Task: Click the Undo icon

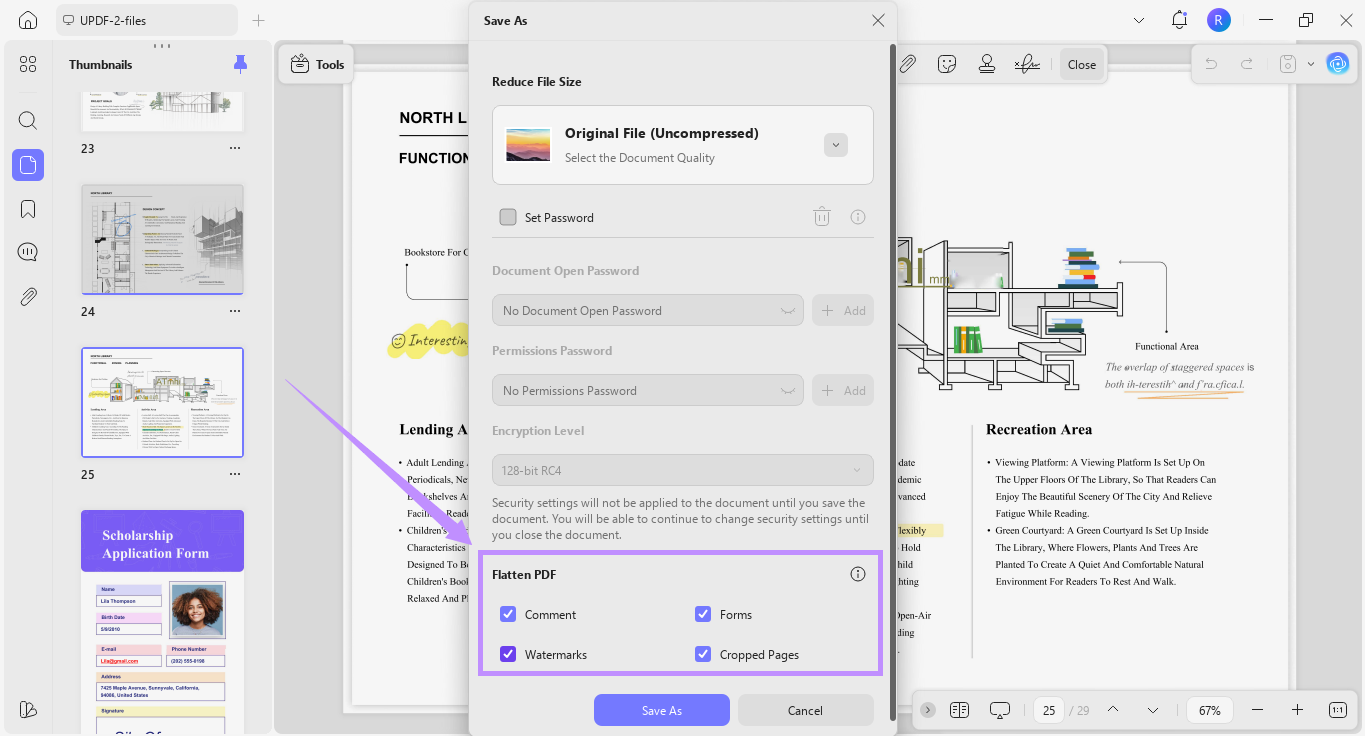Action: click(1210, 63)
